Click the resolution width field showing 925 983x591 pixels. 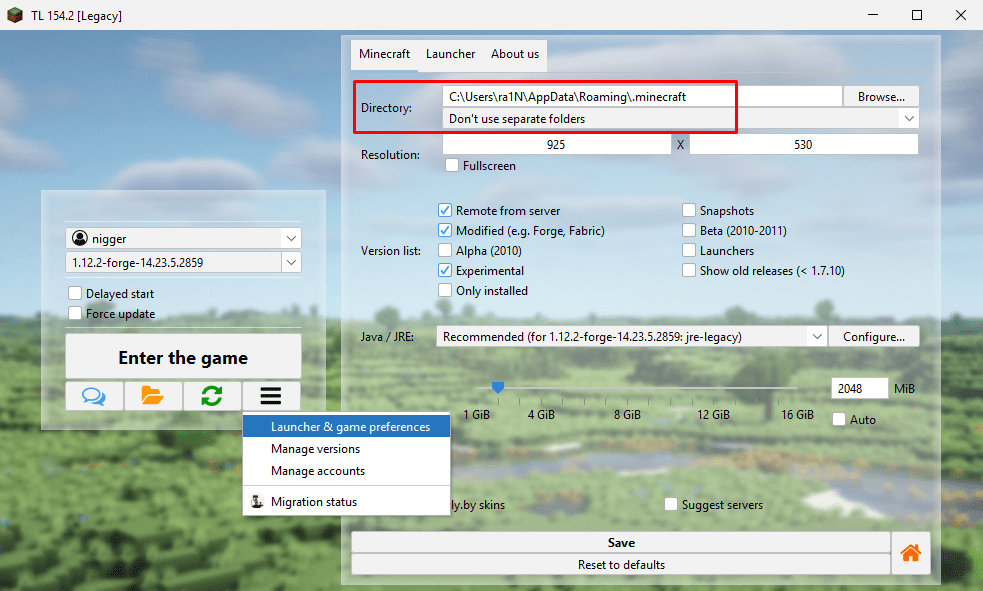[x=556, y=145]
